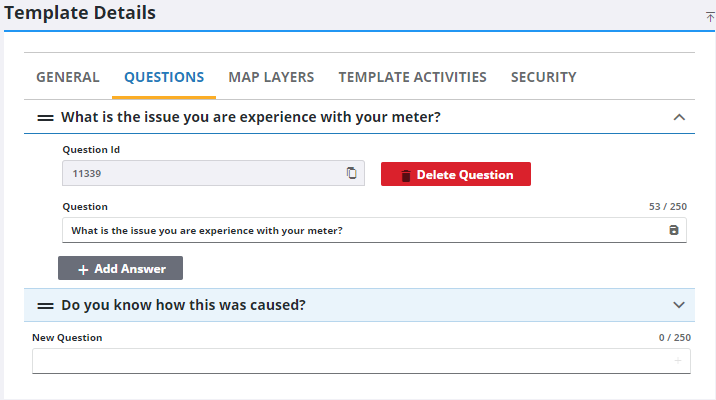716x400 pixels.
Task: Copy the Question Id value
Action: pos(351,173)
